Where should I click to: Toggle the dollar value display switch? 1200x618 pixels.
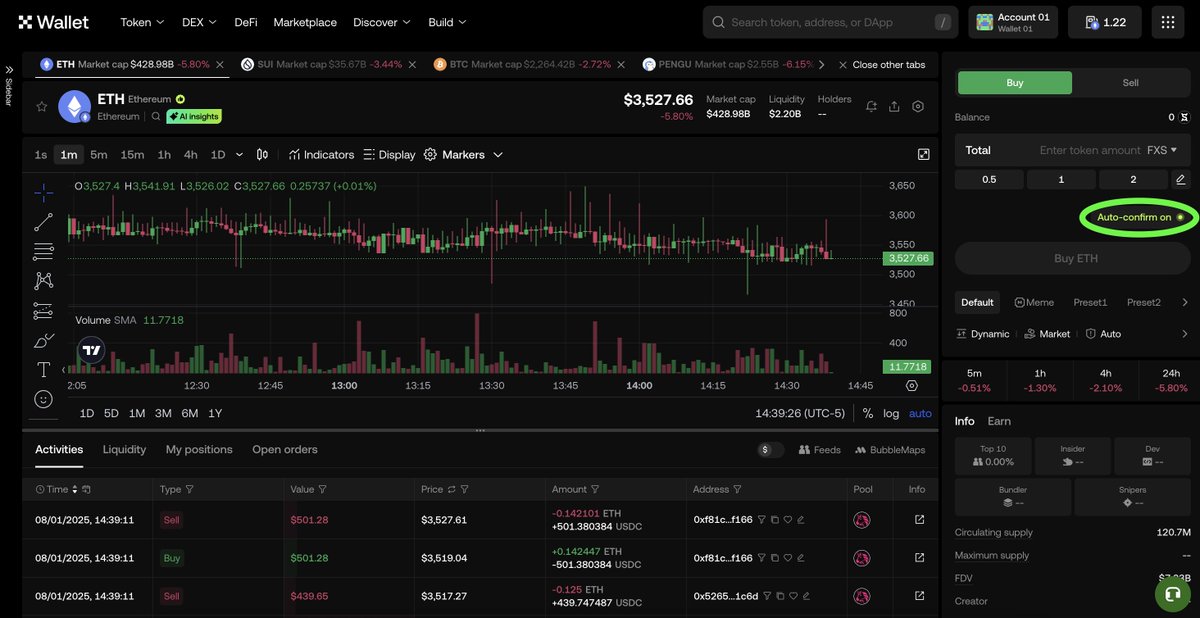[771, 450]
